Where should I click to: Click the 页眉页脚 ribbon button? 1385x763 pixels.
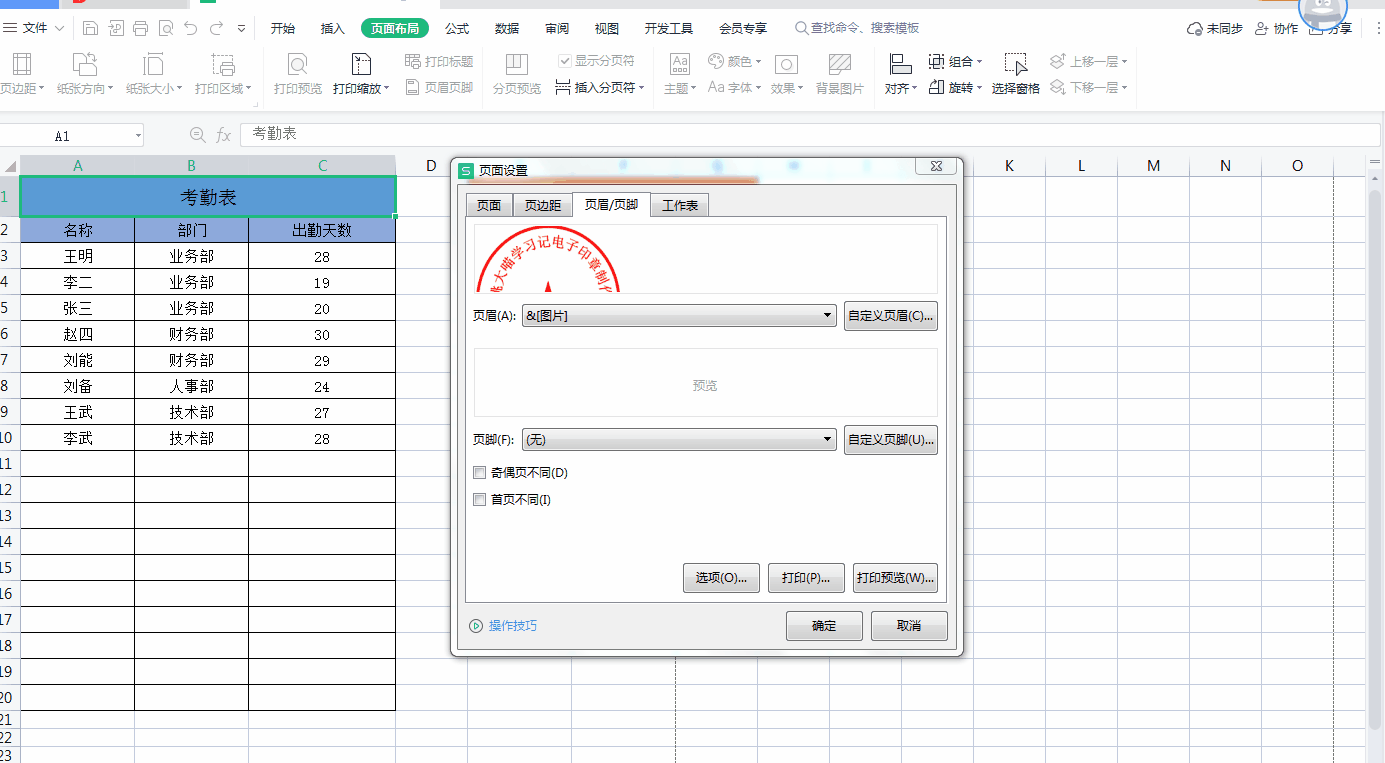click(439, 88)
